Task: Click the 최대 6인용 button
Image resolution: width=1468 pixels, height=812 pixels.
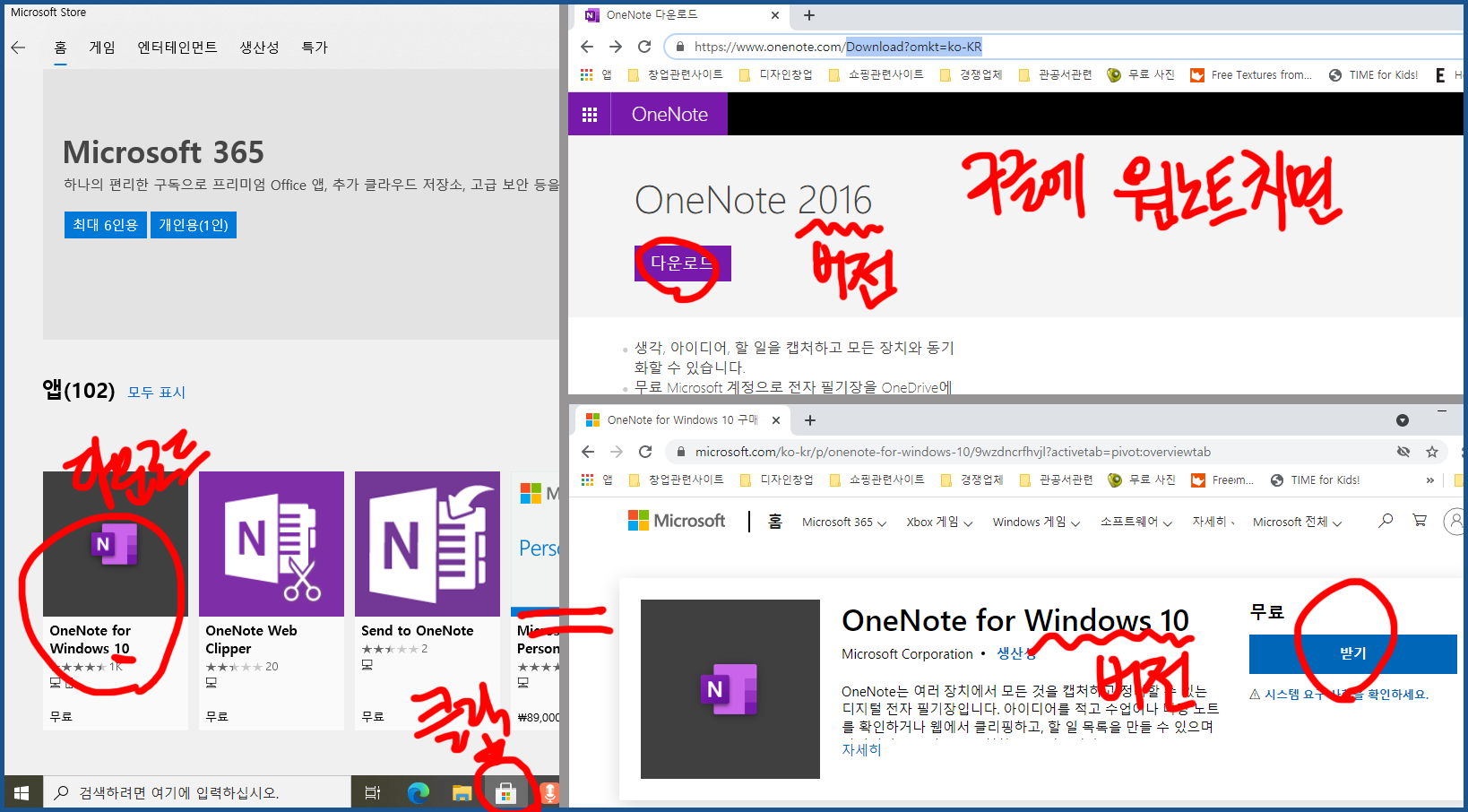Action: pos(106,225)
